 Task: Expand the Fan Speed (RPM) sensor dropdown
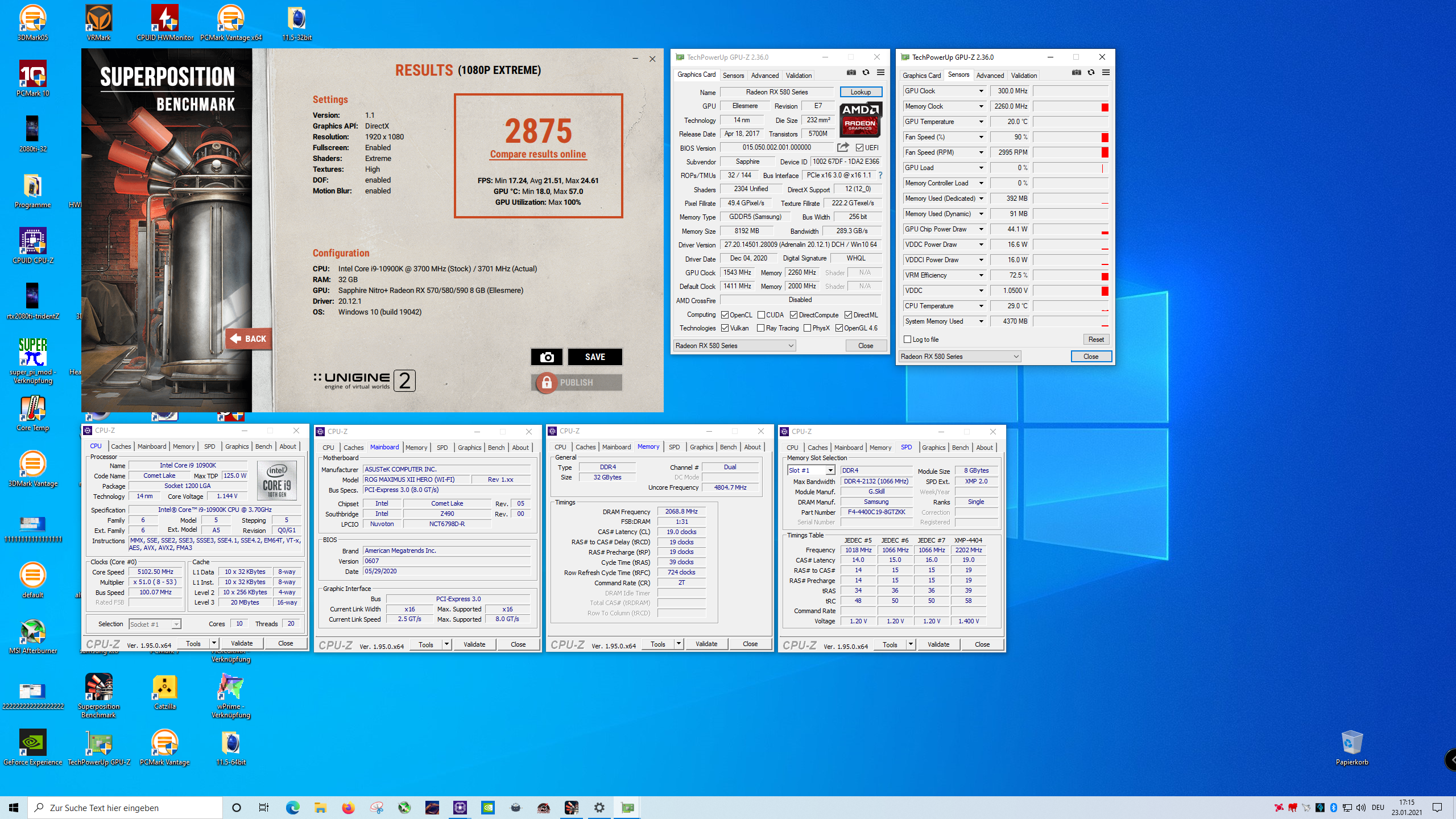tap(981, 152)
